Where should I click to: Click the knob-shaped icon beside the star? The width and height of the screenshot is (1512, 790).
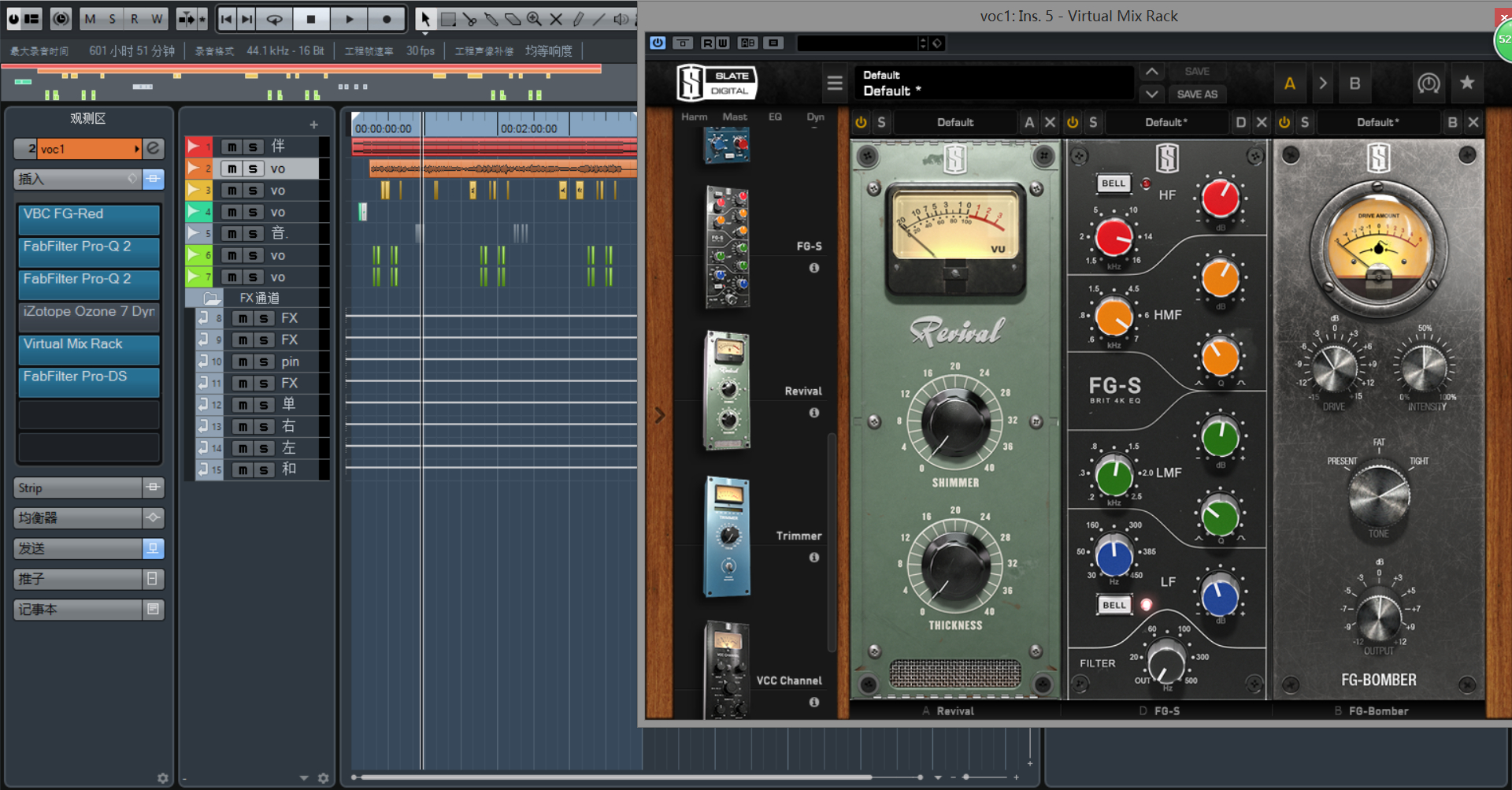click(x=1429, y=83)
